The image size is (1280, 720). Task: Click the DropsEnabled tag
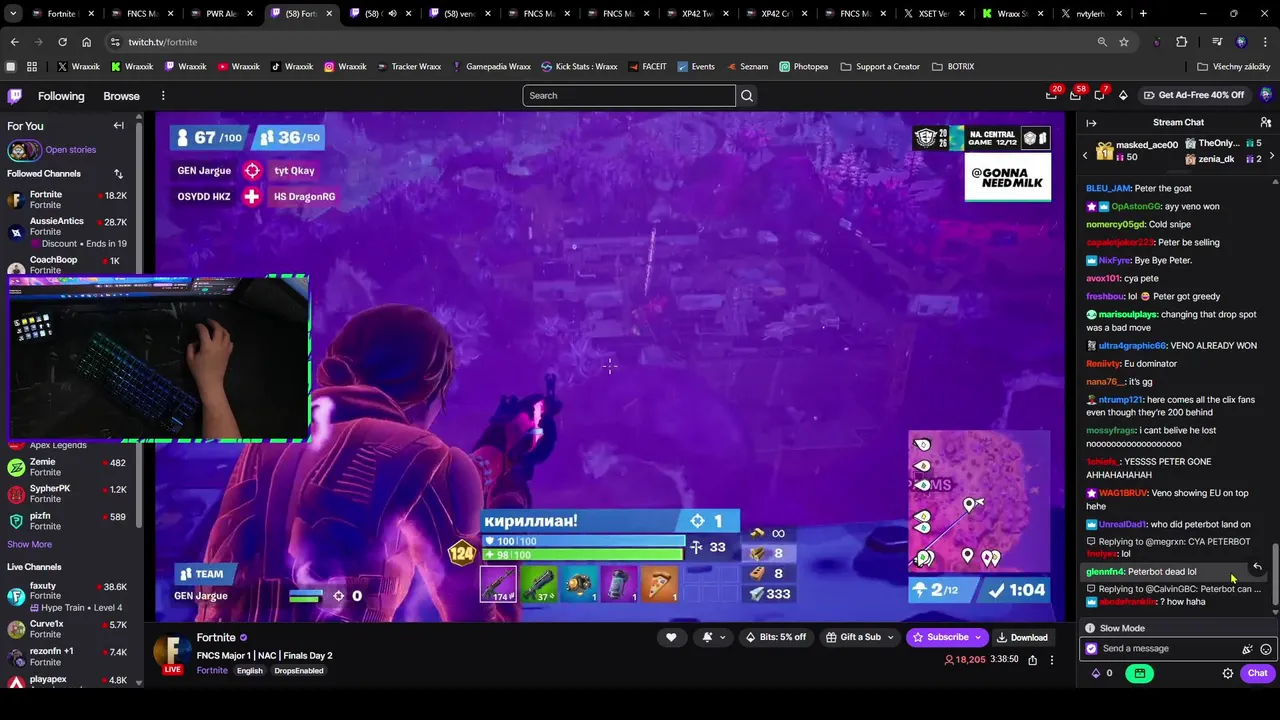click(x=298, y=671)
